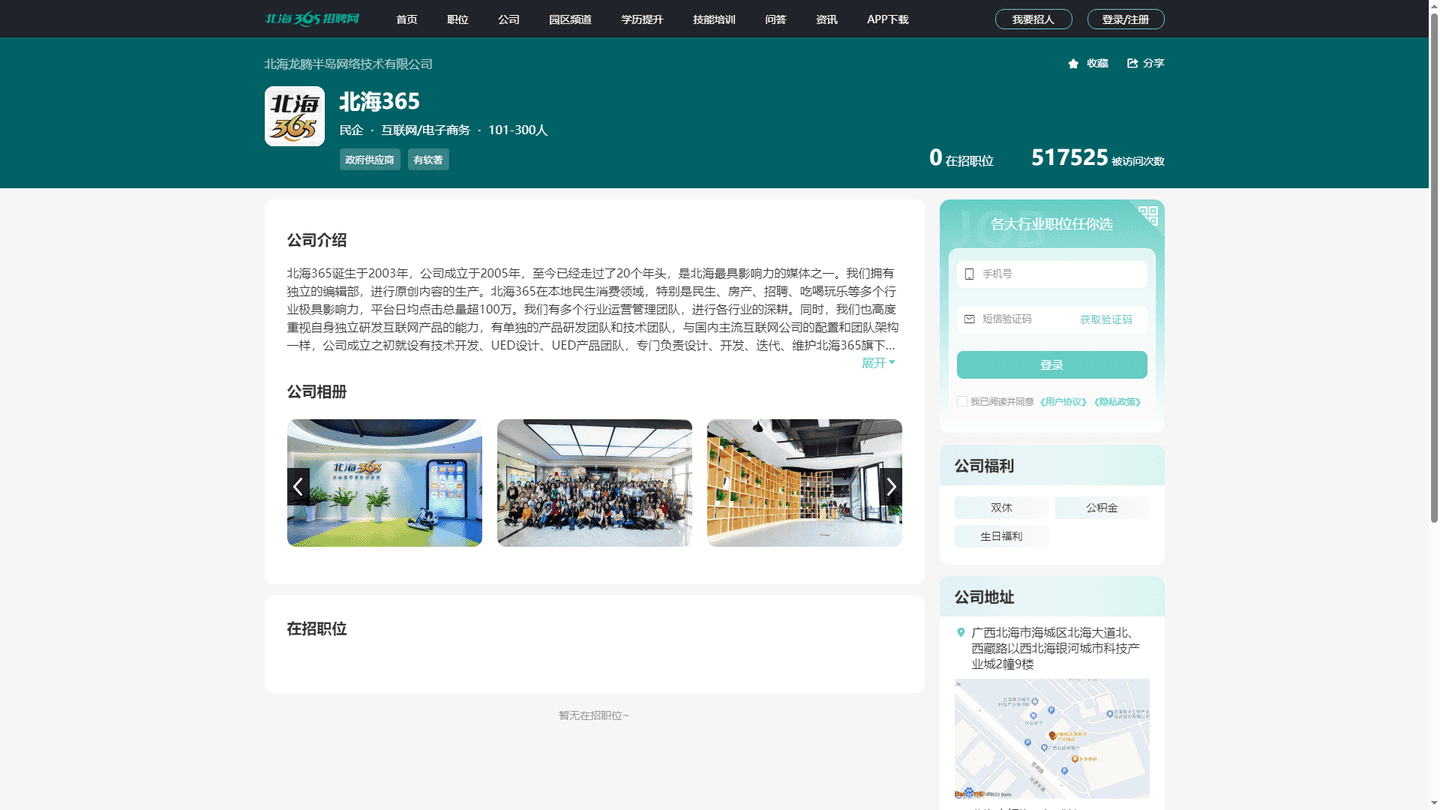Click the 双休 benefit tag
This screenshot has height=810, width=1440.
pos(1001,508)
